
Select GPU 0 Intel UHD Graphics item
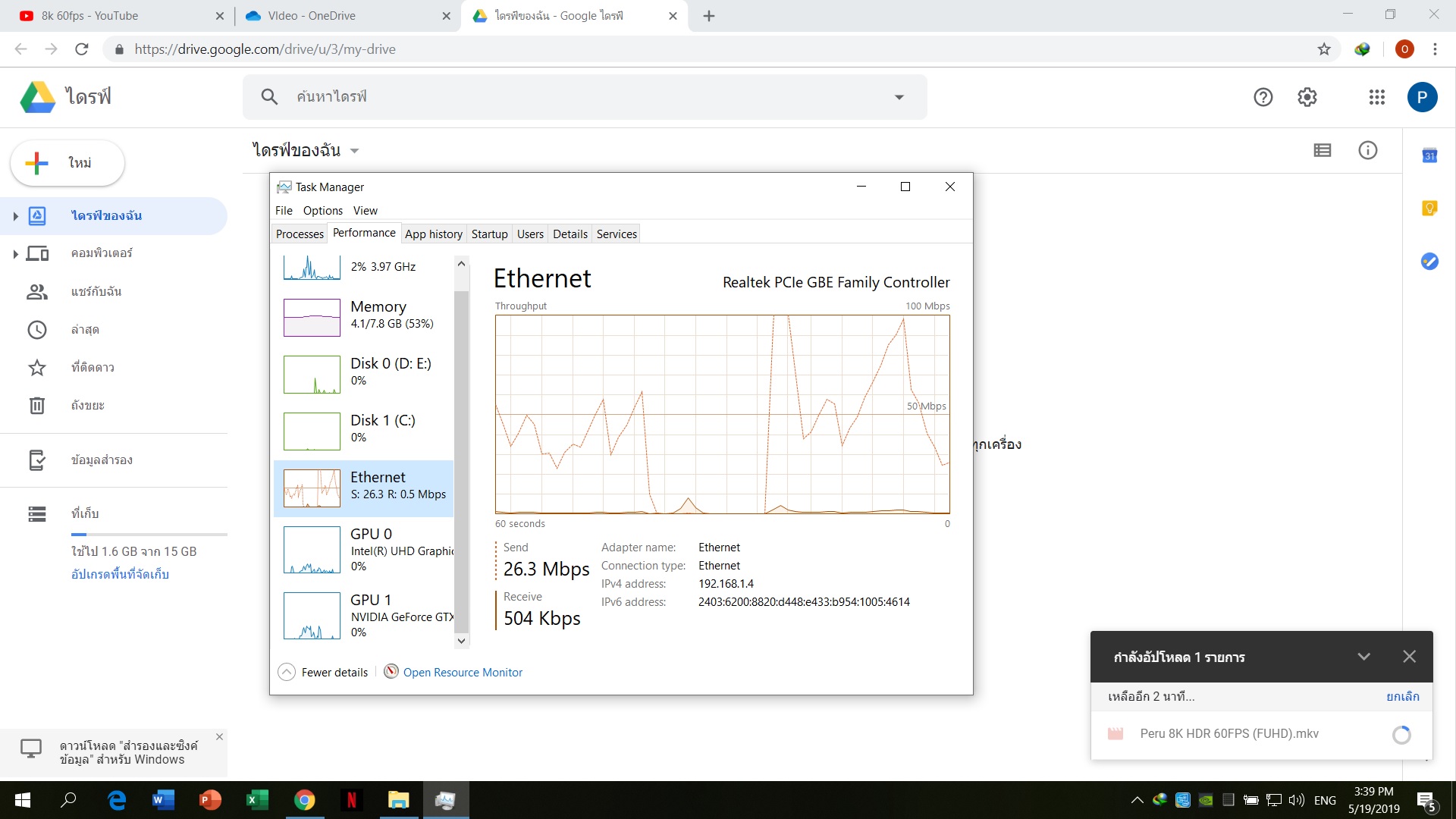[364, 549]
